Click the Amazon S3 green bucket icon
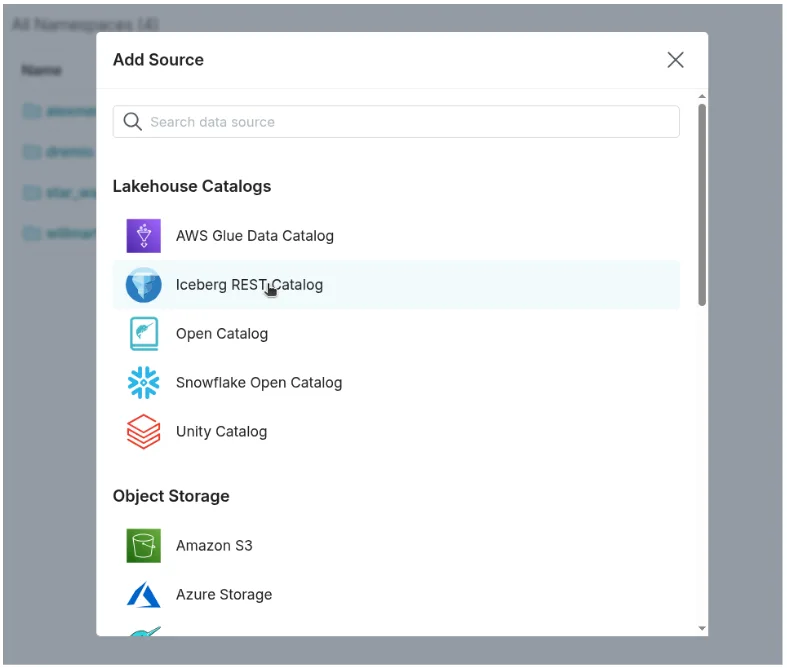787x668 pixels. (x=143, y=546)
